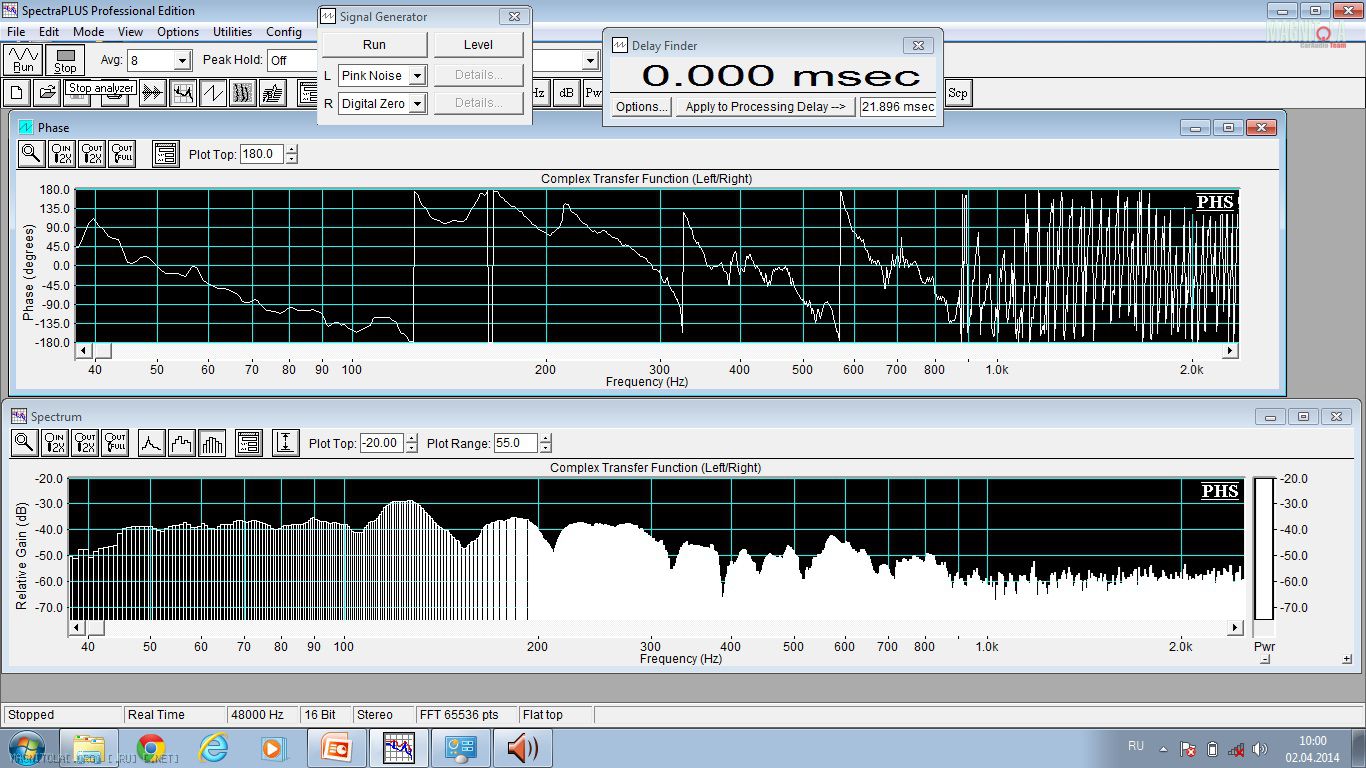Click Apply to Processing Delay button
Image resolution: width=1366 pixels, height=768 pixels.
tap(765, 107)
